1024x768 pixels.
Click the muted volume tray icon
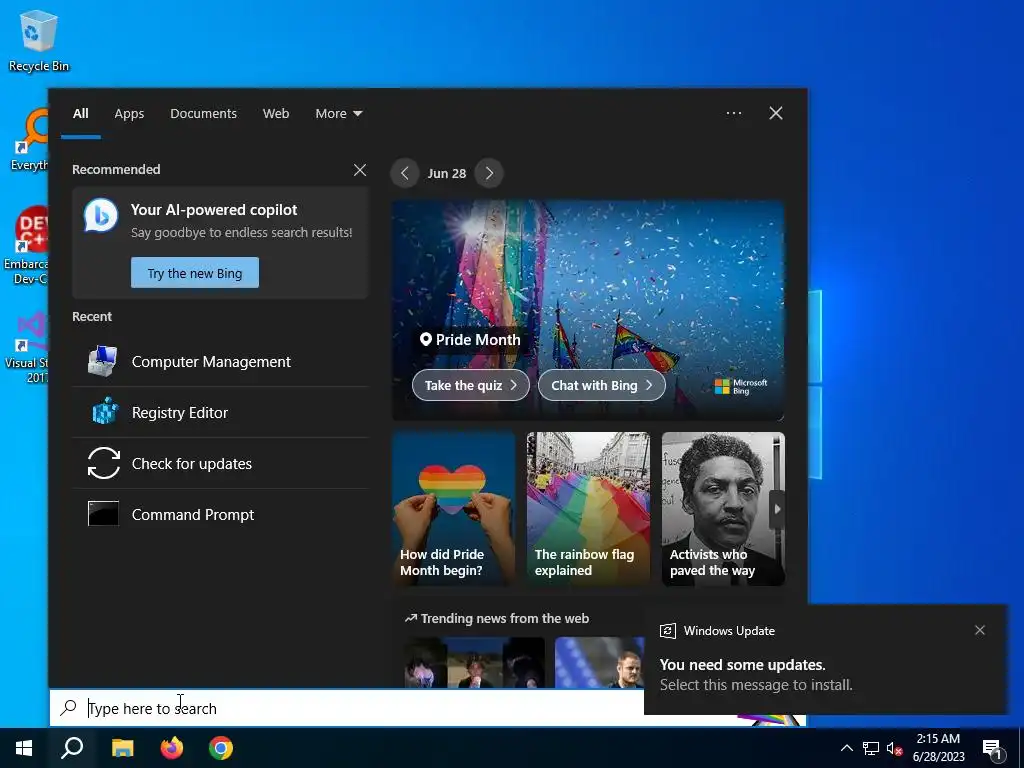click(x=894, y=748)
